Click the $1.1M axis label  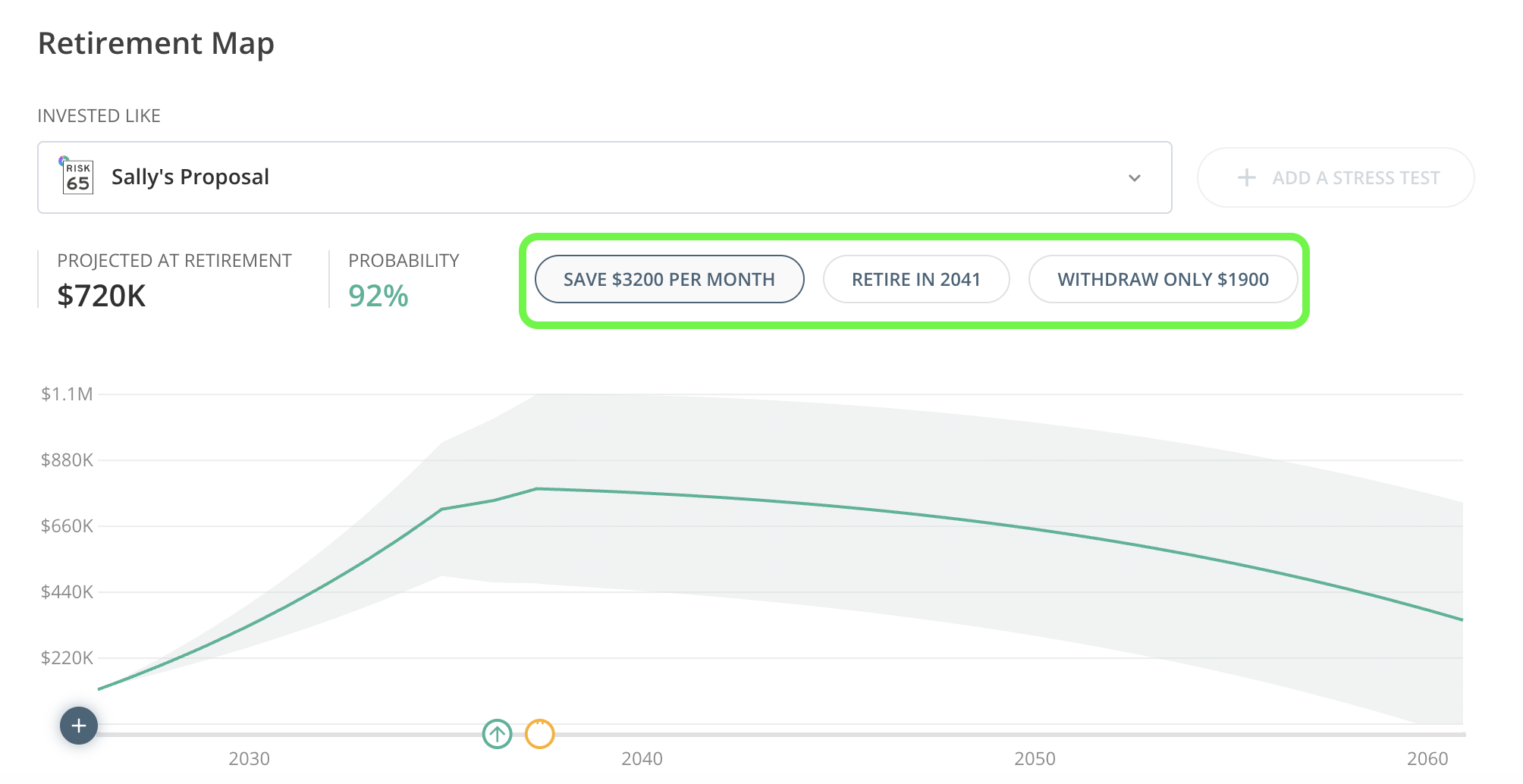[67, 394]
